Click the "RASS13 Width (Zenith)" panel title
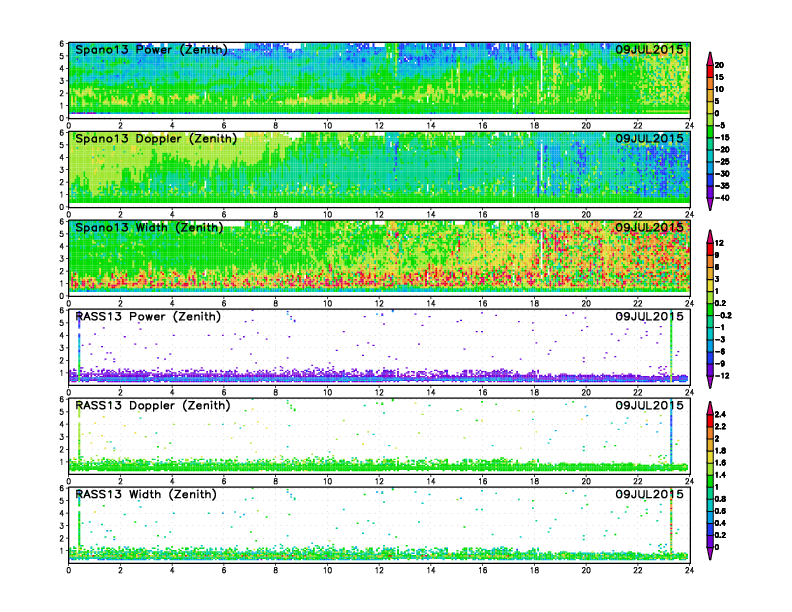 [x=146, y=494]
